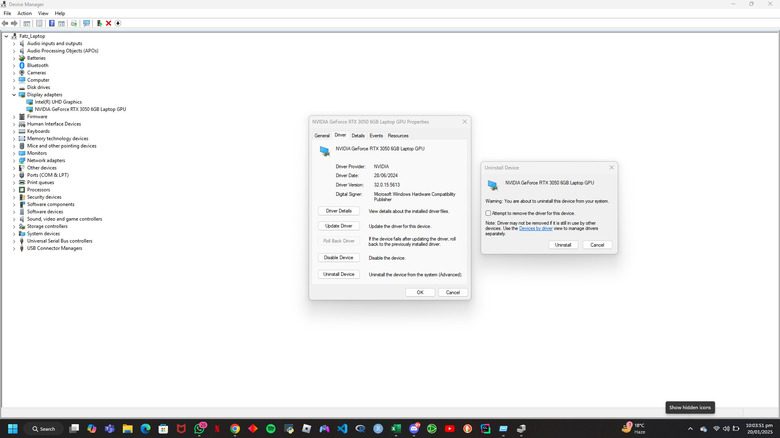Open the Help menu

pyautogui.click(x=60, y=13)
